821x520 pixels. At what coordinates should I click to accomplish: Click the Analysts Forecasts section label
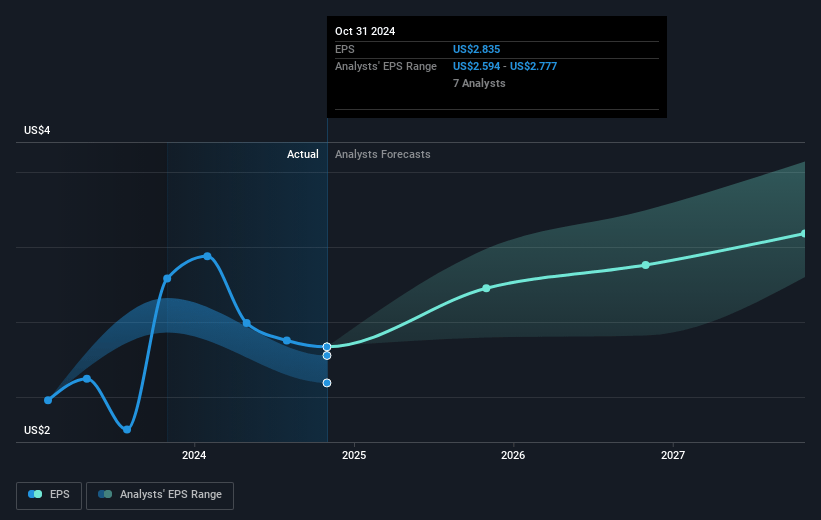click(x=383, y=154)
